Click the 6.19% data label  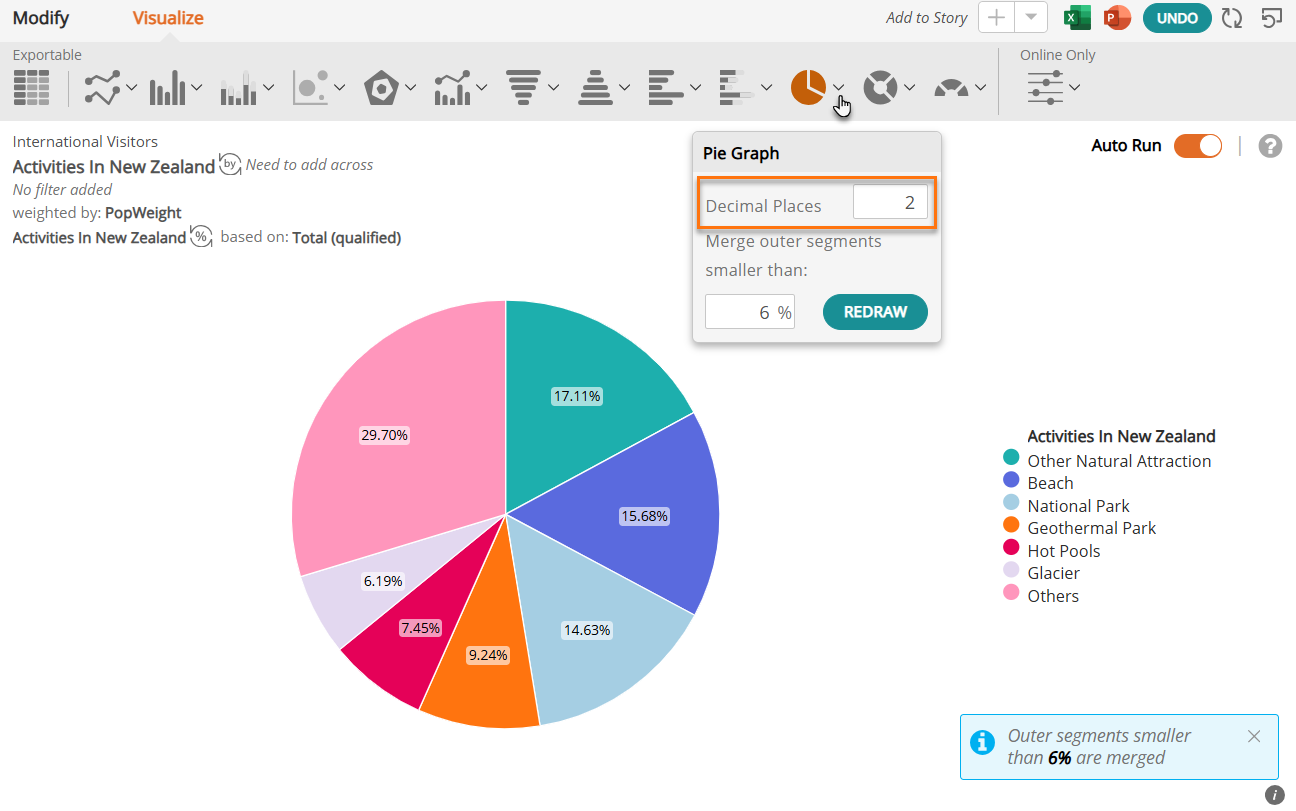383,580
